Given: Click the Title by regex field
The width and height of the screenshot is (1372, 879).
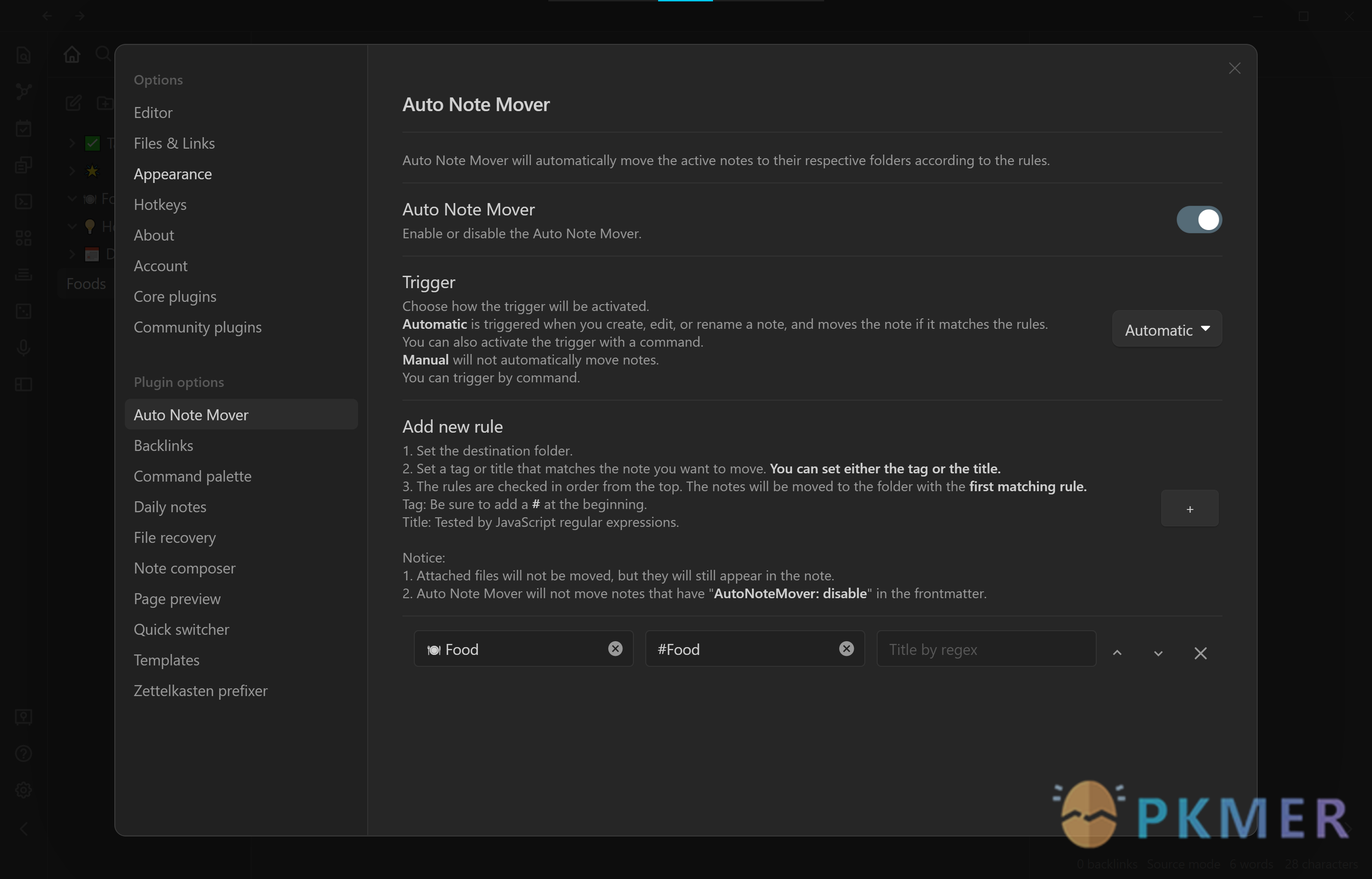Looking at the screenshot, I should tap(986, 649).
